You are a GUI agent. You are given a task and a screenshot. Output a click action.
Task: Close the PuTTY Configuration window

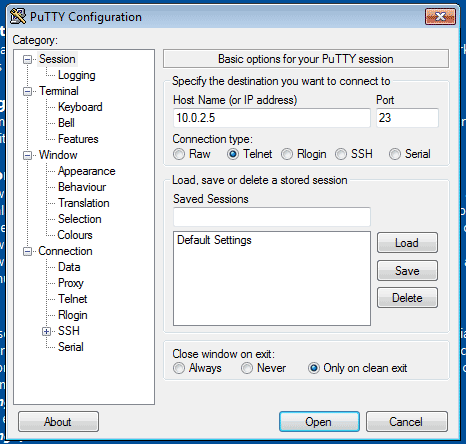440,17
